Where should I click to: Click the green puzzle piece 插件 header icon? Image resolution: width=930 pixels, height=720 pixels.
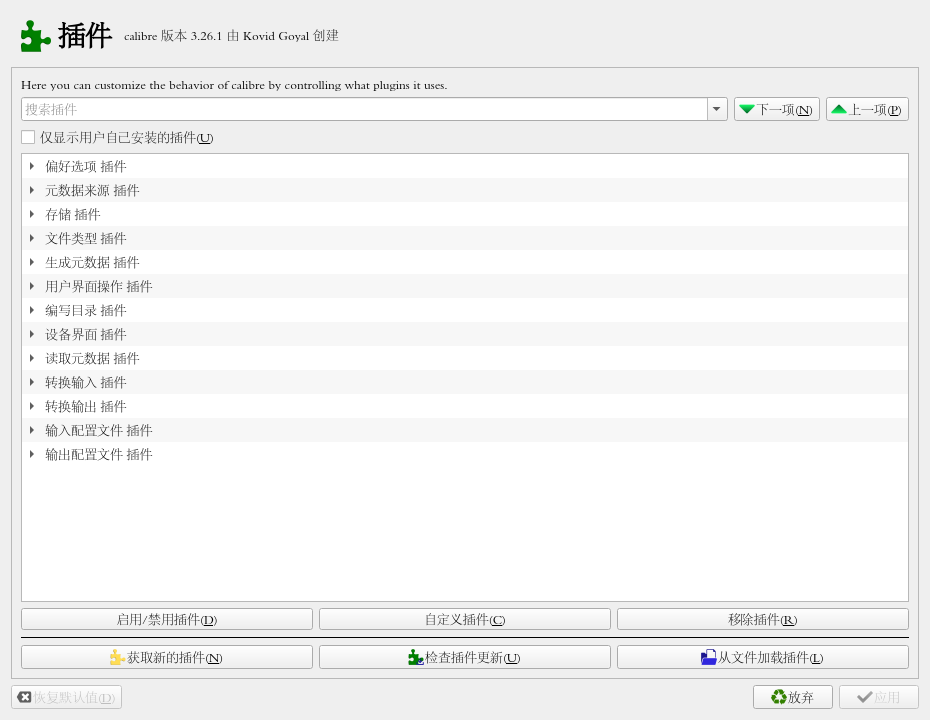(35, 36)
